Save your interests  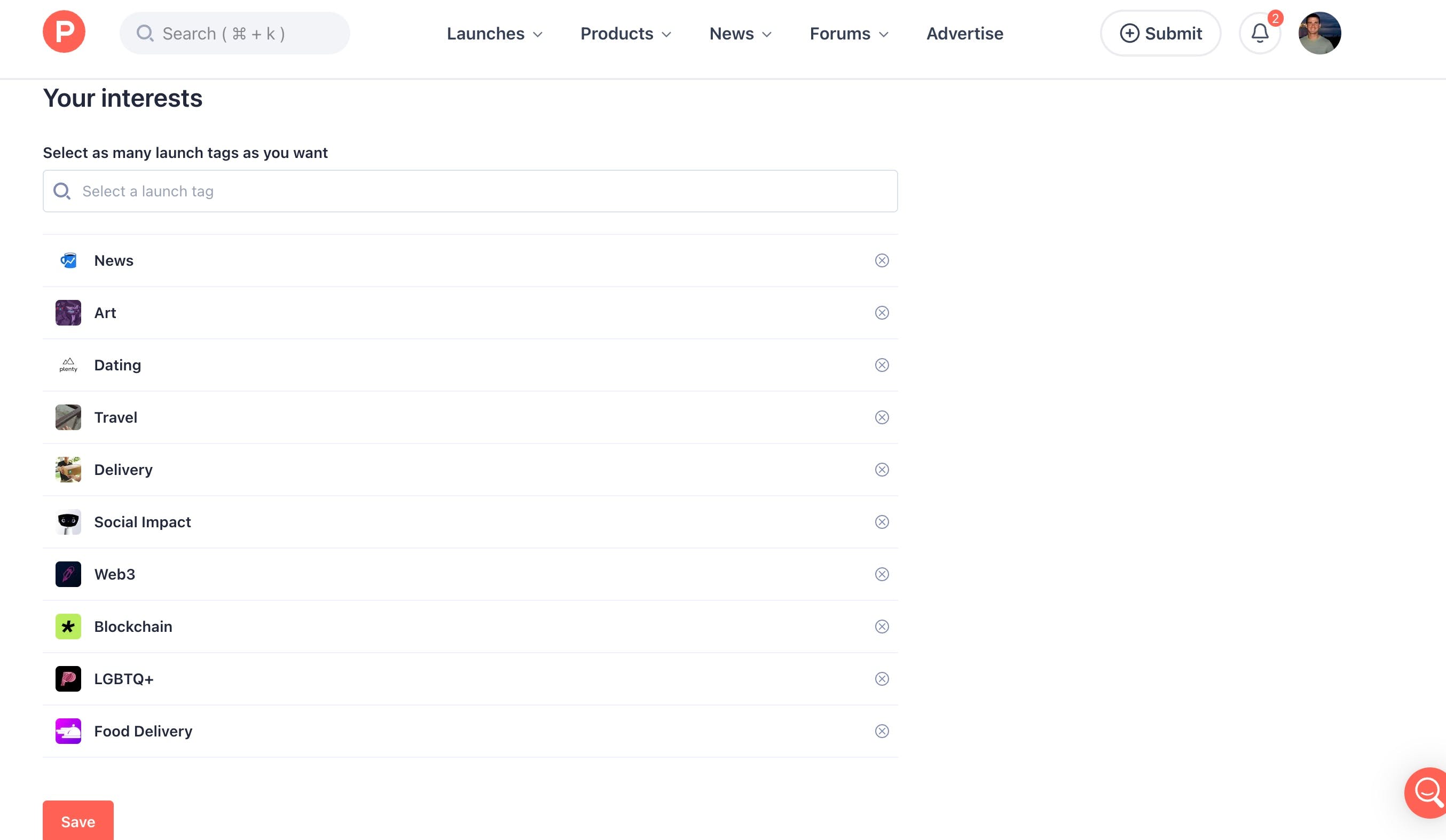tap(78, 821)
